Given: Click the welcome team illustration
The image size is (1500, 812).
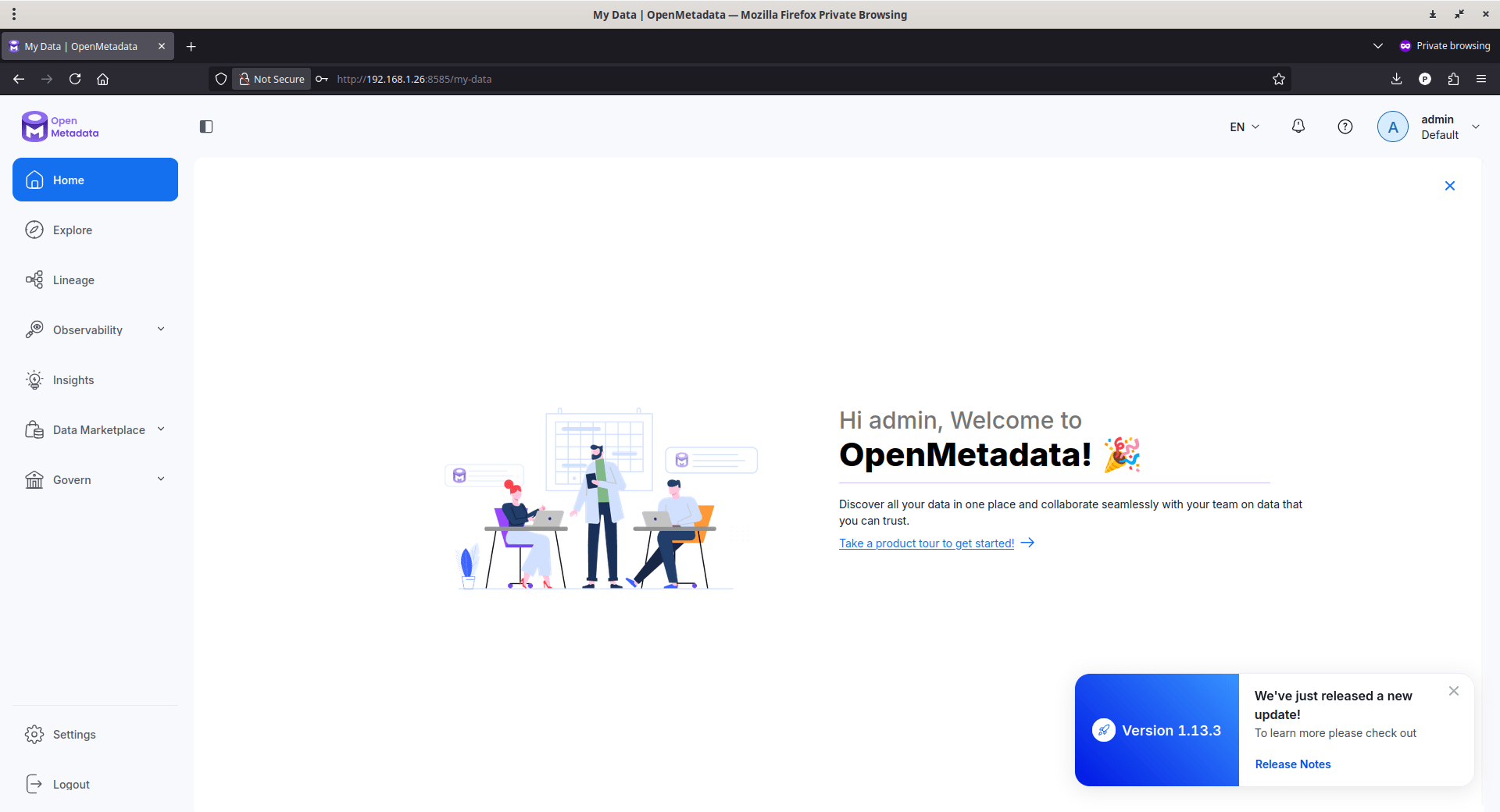Looking at the screenshot, I should coord(602,498).
